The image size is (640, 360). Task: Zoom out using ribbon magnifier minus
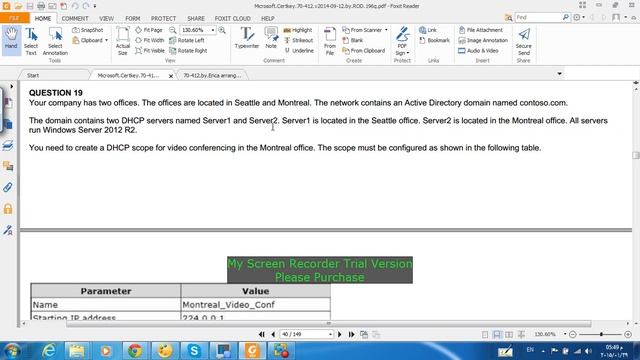coord(173,30)
